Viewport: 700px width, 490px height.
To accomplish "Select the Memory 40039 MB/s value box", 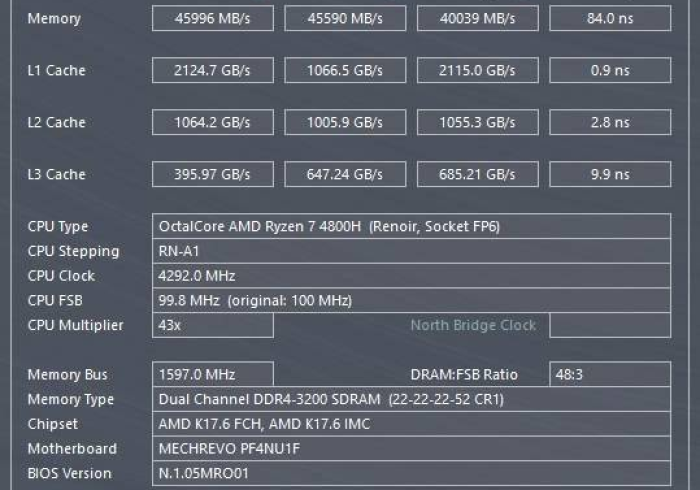I will (476, 18).
